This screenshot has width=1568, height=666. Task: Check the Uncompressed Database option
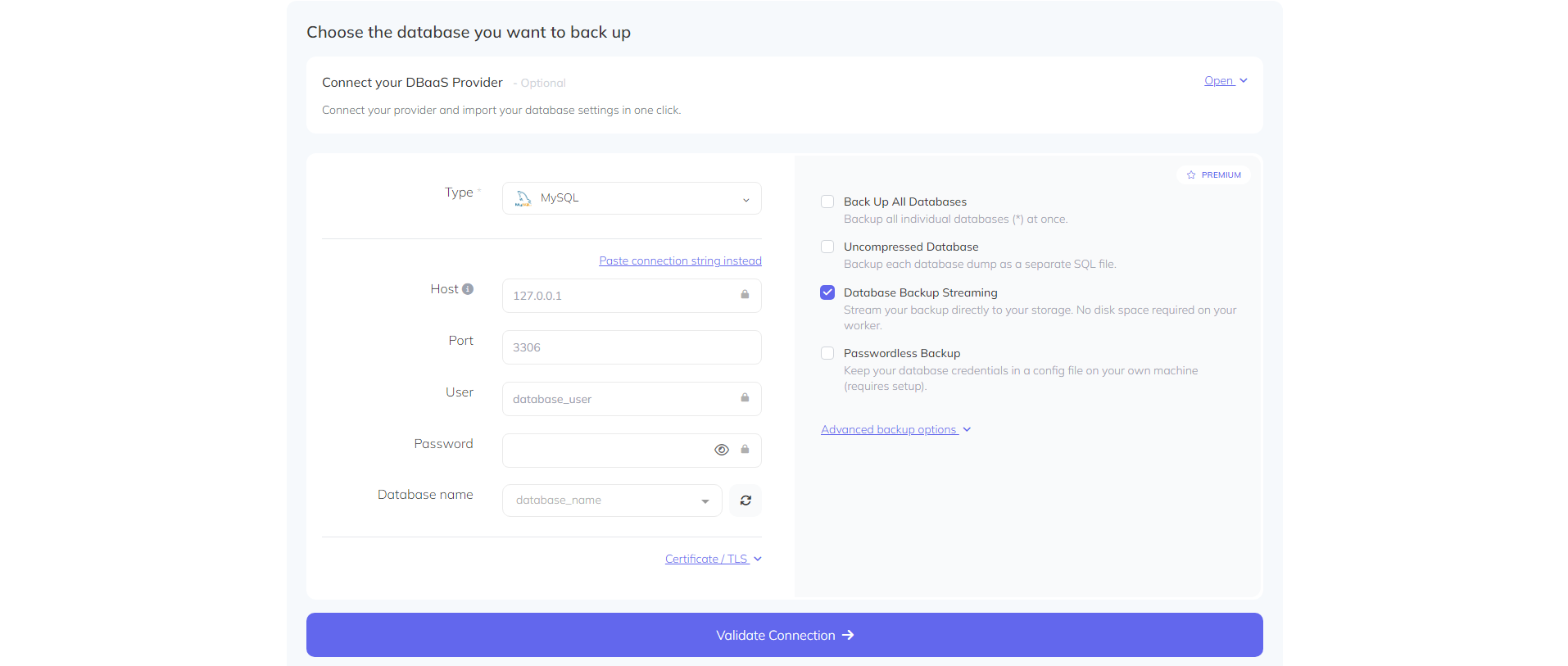point(827,247)
